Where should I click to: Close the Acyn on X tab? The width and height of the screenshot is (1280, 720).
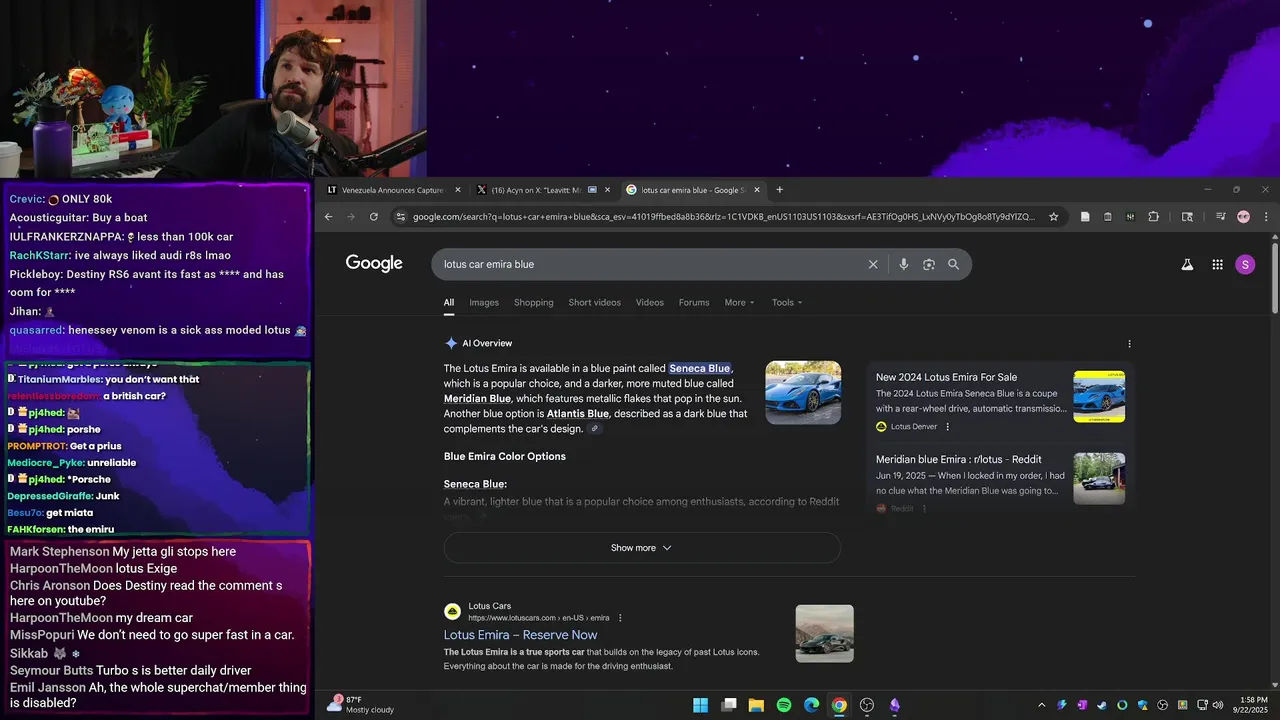(607, 190)
